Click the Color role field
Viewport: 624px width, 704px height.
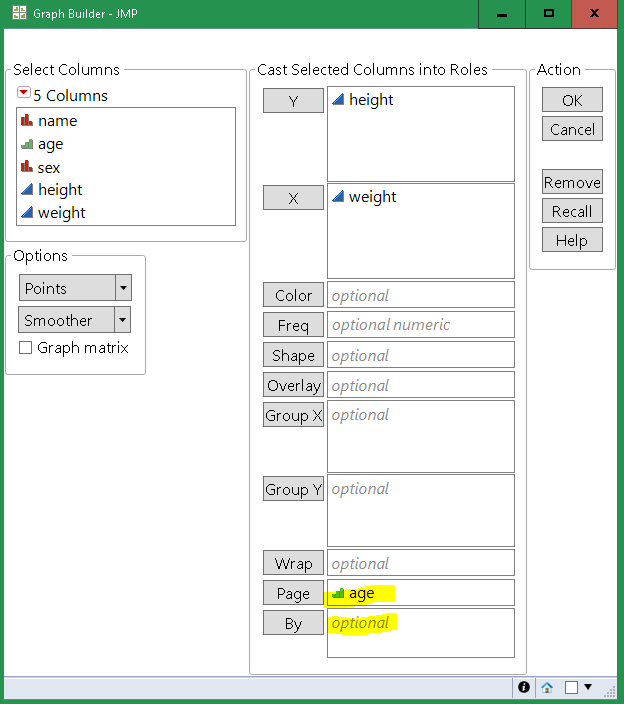[x=420, y=295]
